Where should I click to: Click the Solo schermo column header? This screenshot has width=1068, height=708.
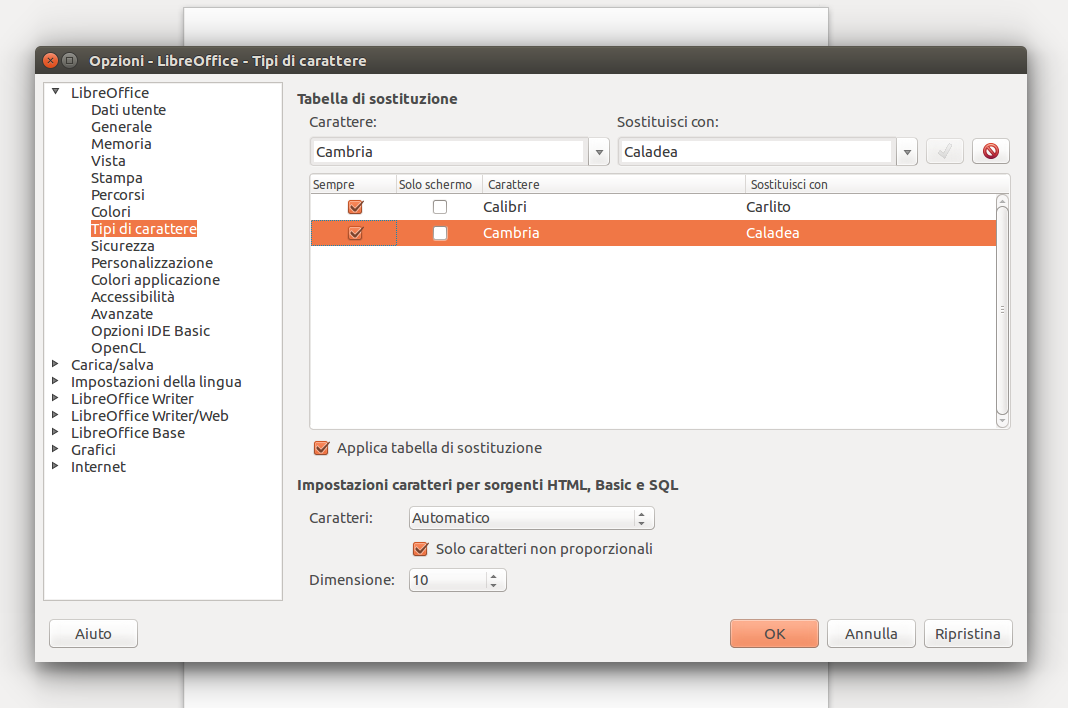[x=439, y=185]
